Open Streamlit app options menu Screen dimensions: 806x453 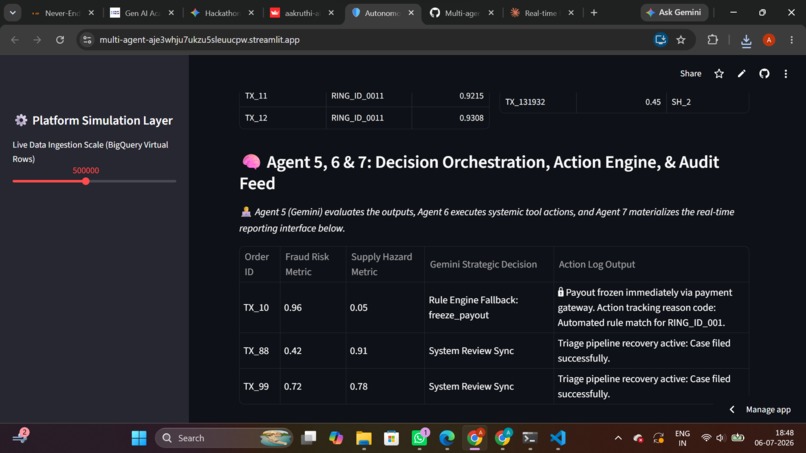pos(786,74)
